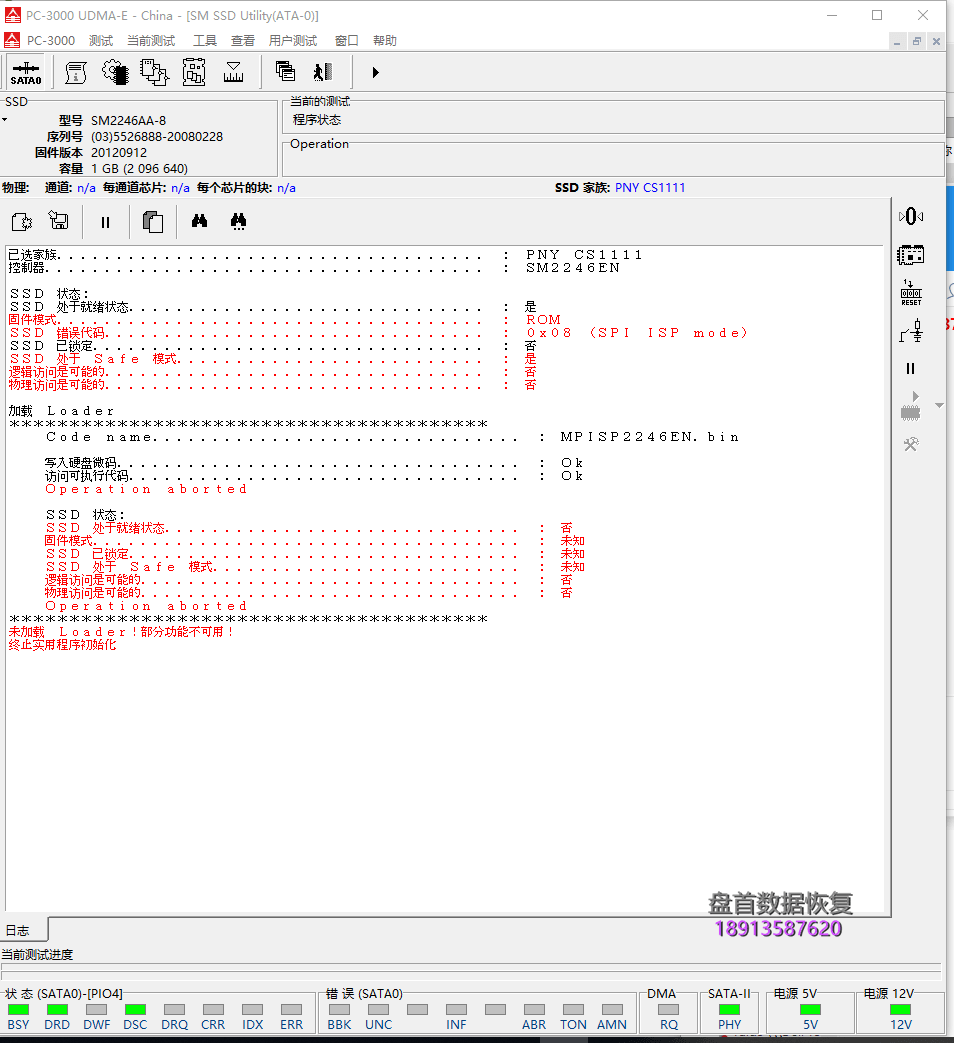The image size is (954, 1043).
Task: Click the power switch circuit icon
Action: pyautogui.click(x=911, y=331)
